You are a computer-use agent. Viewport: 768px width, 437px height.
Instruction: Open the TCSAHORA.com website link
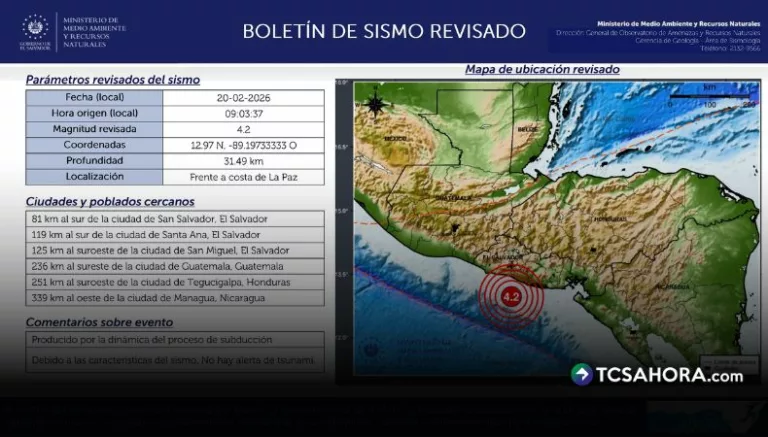[x=669, y=376]
